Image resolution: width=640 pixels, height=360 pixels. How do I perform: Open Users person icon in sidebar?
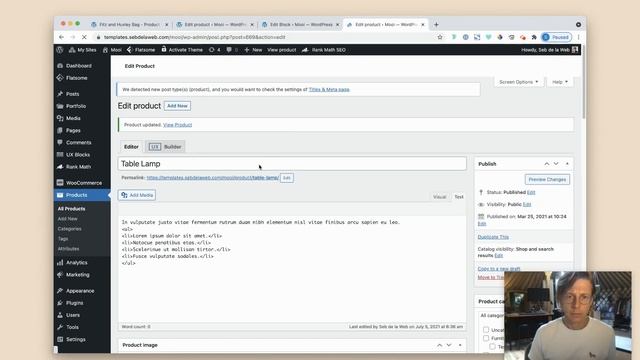tap(60, 315)
